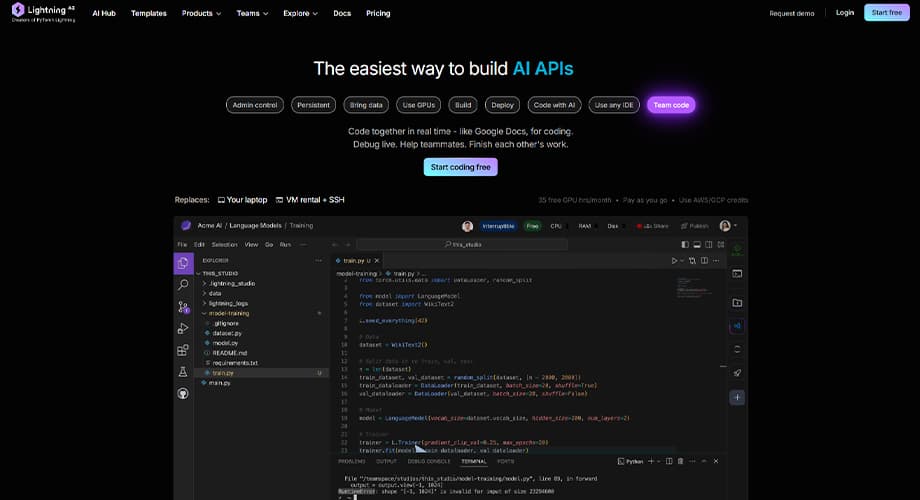This screenshot has height=500, width=920.
Task: Open the Go menu
Action: pos(269,245)
